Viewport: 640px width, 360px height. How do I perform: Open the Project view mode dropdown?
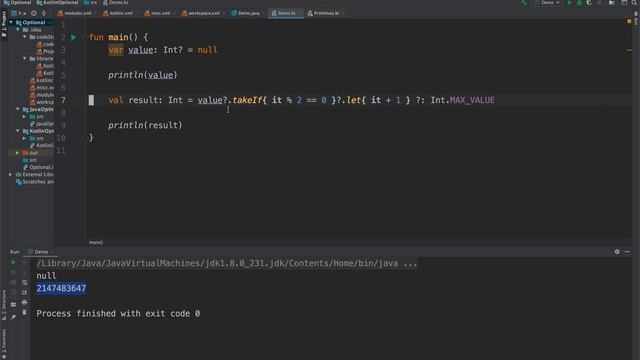(19, 13)
